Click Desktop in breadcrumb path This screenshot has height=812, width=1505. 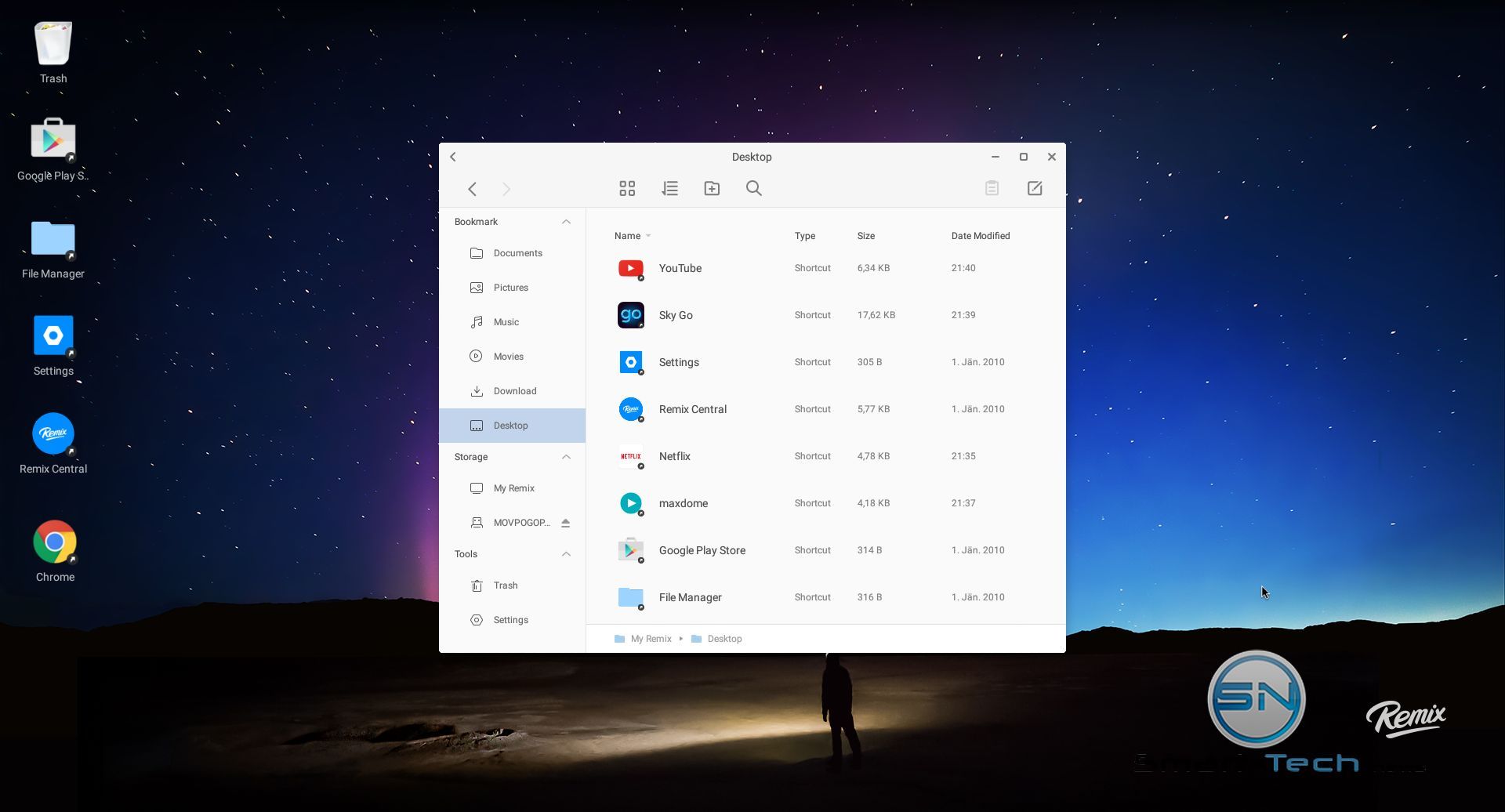tap(716, 639)
